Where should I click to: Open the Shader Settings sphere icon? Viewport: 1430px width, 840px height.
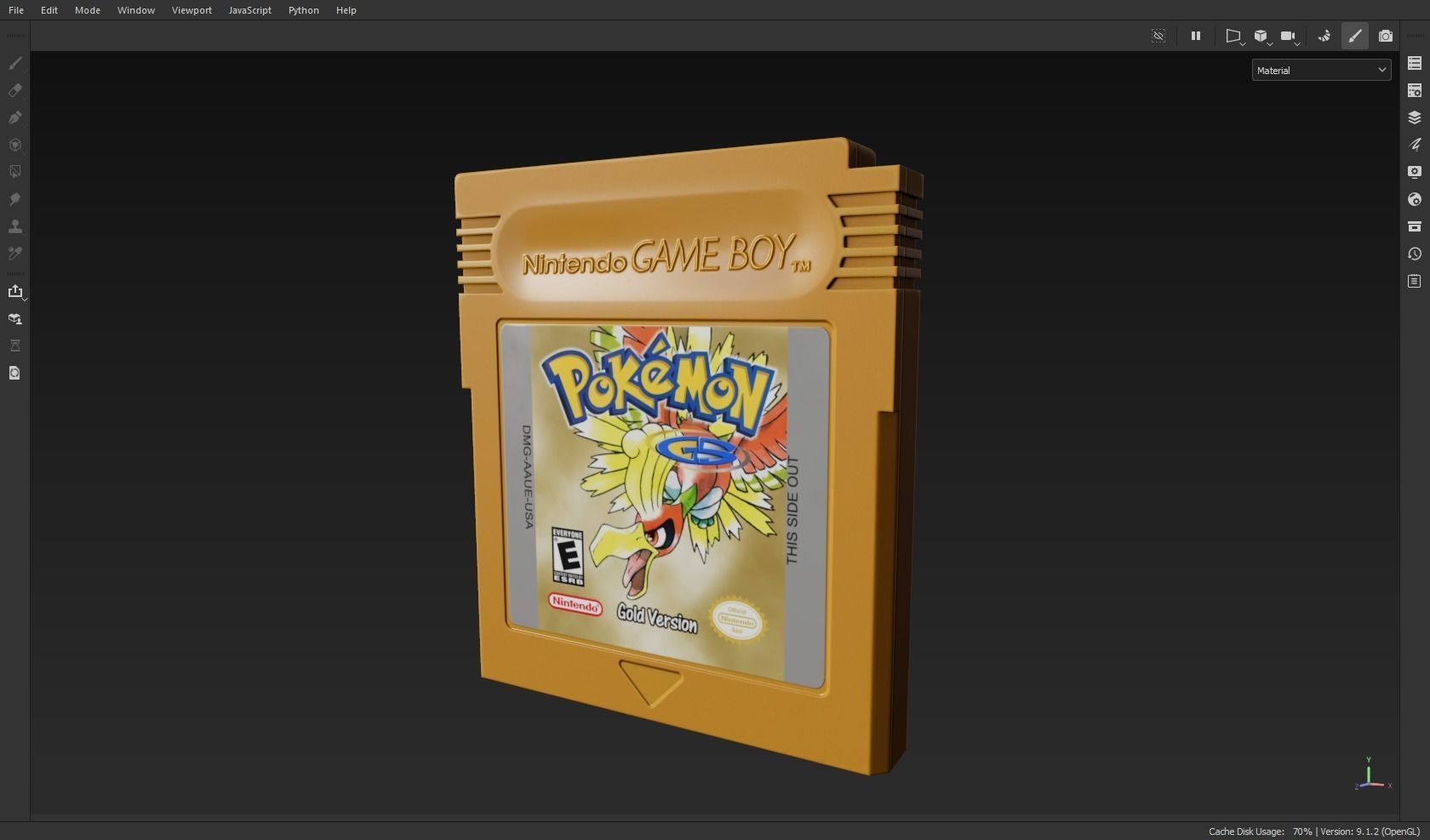click(1415, 199)
